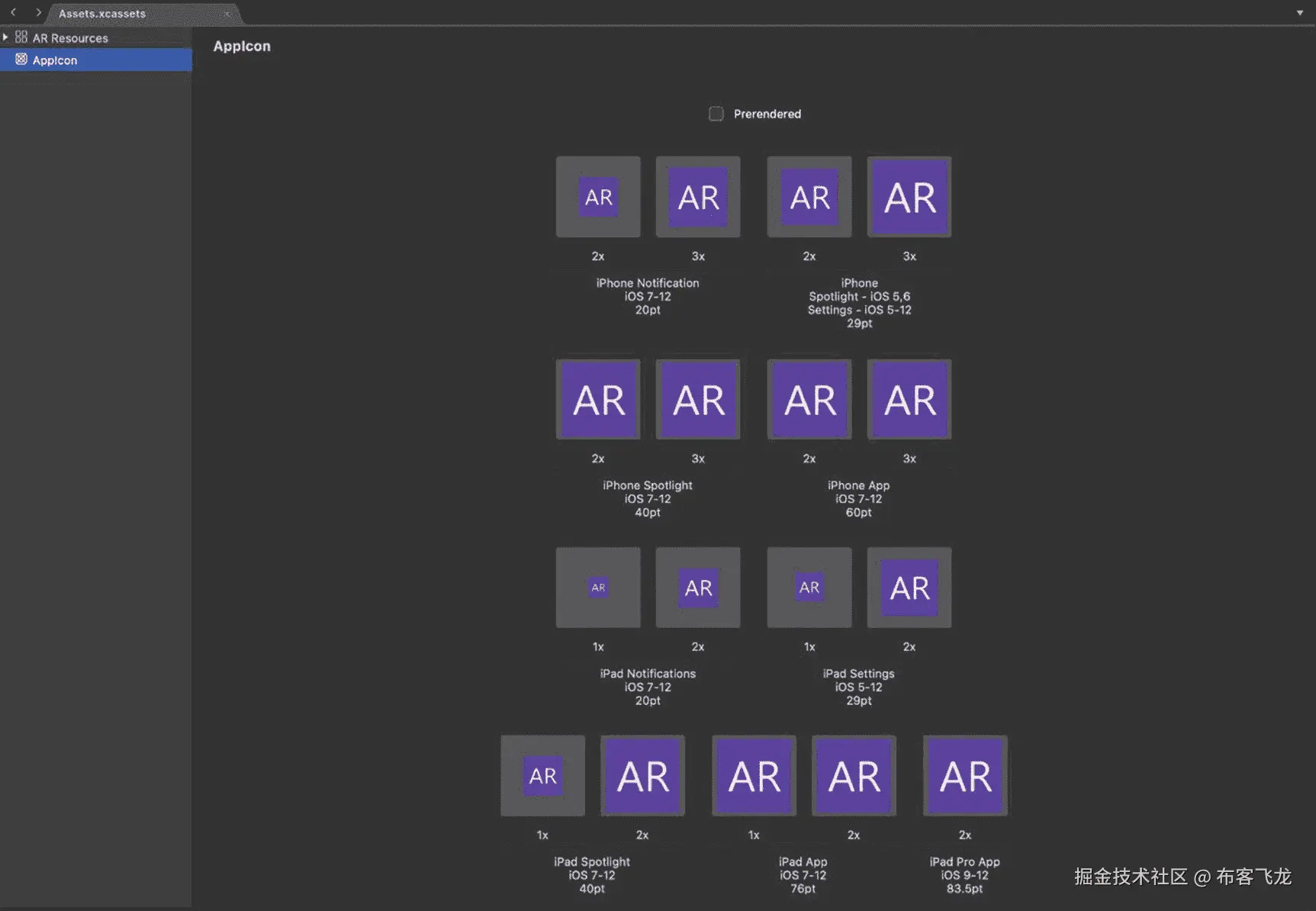Image resolution: width=1316 pixels, height=911 pixels.
Task: Select iPhone Spotlight 40pt 2x icon
Action: click(x=598, y=400)
